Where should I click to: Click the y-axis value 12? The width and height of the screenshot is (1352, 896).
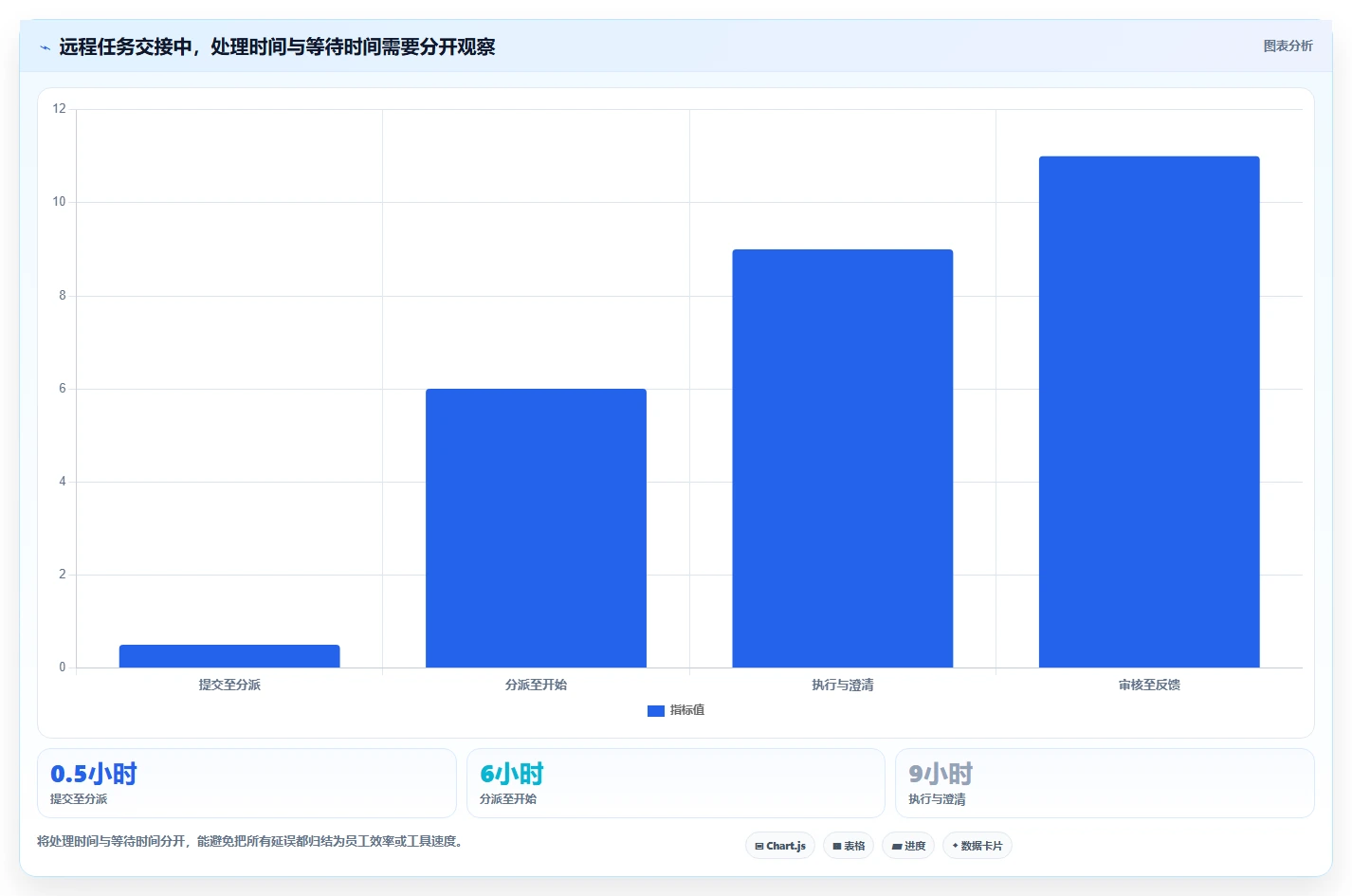pyautogui.click(x=60, y=109)
